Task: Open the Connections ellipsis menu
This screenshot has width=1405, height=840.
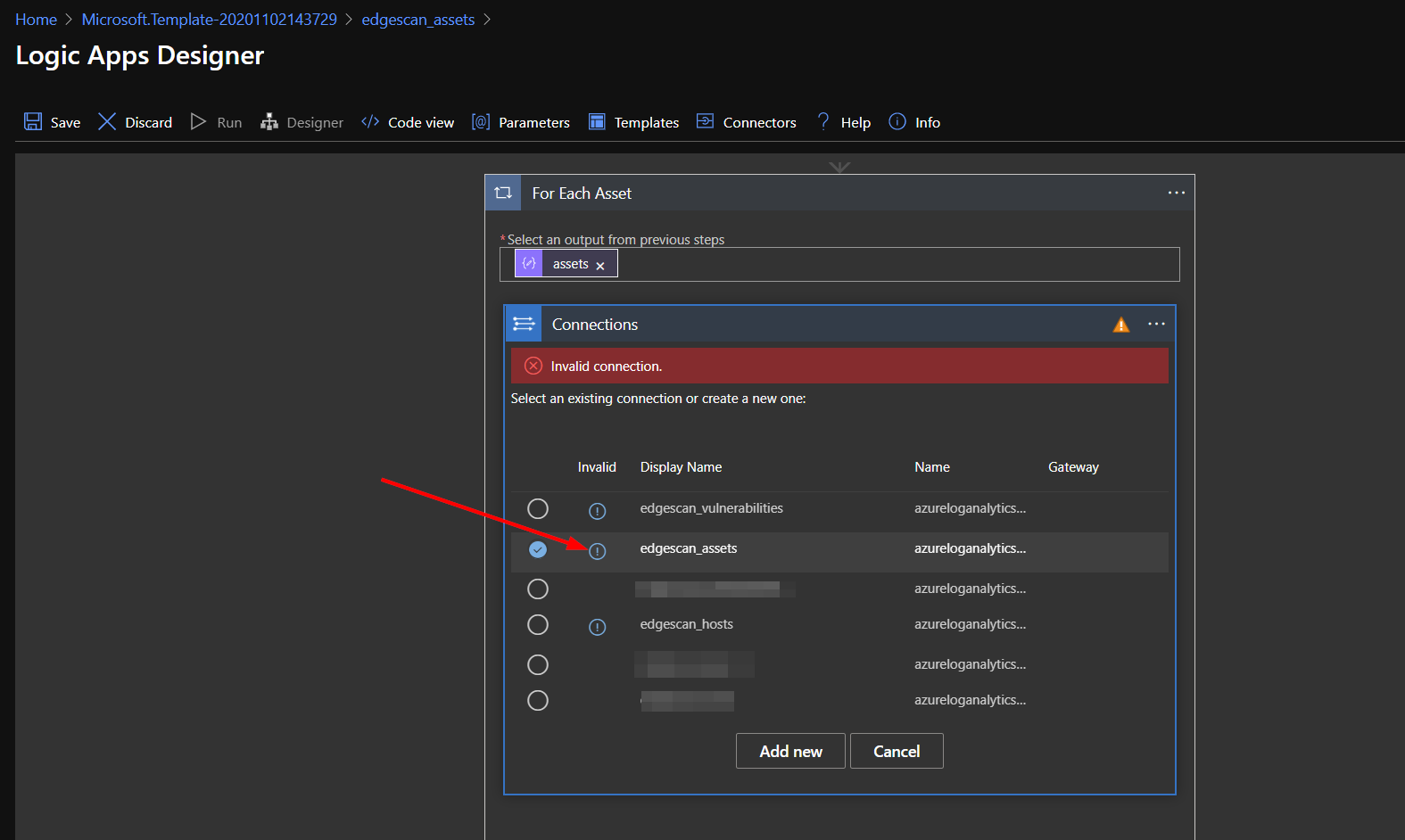Action: point(1156,324)
